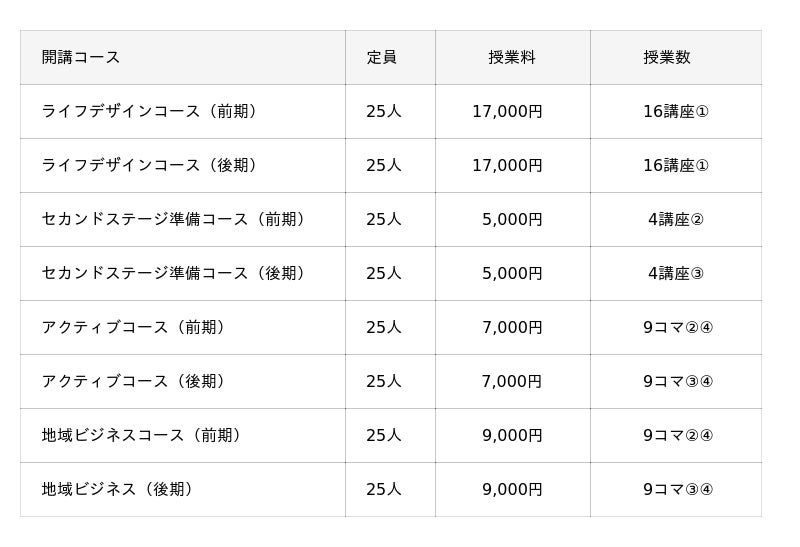
Task: Click the 4講座③ lesson count cell
Action: point(676,274)
